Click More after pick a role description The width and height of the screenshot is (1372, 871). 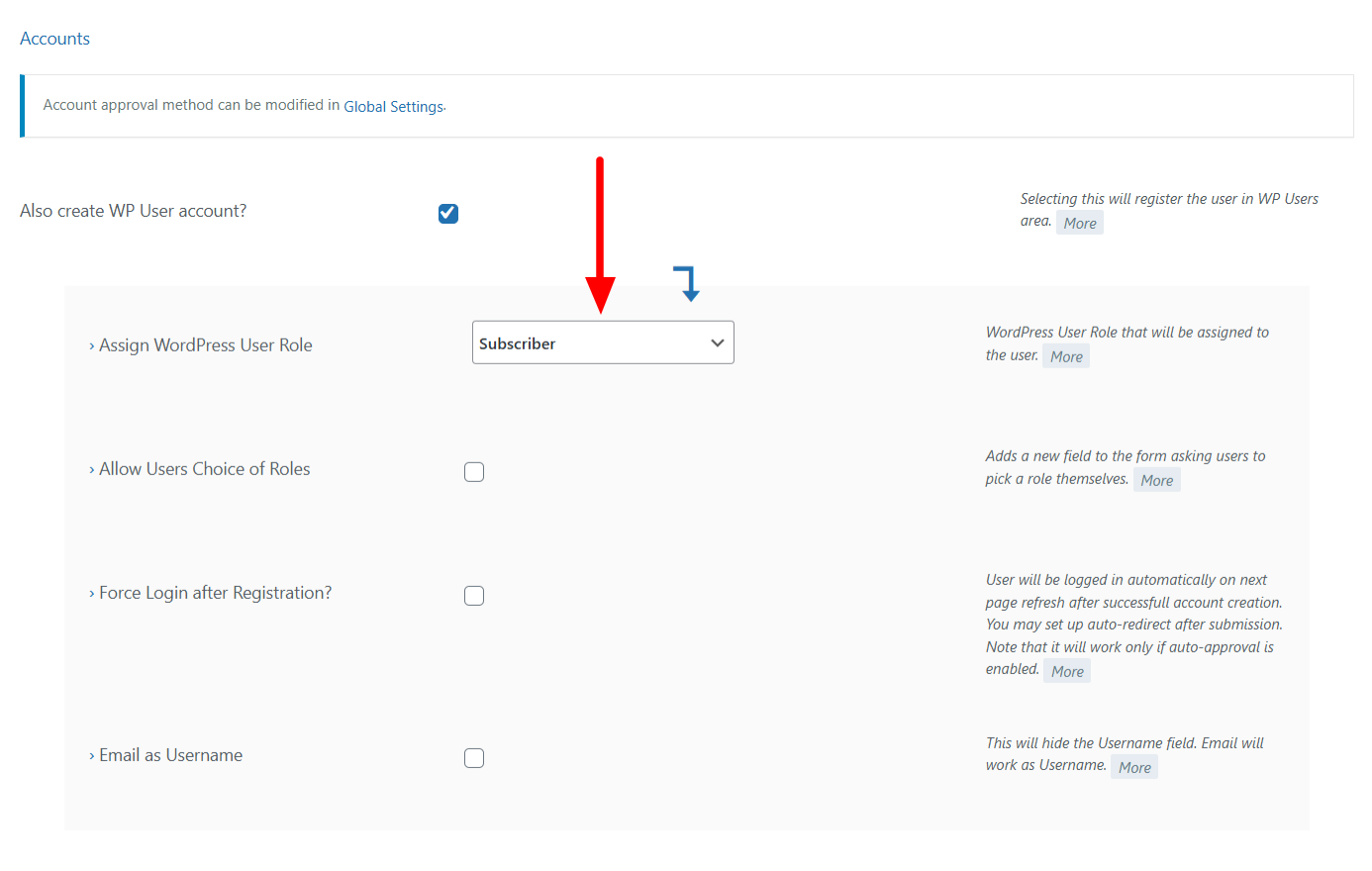(x=1156, y=481)
